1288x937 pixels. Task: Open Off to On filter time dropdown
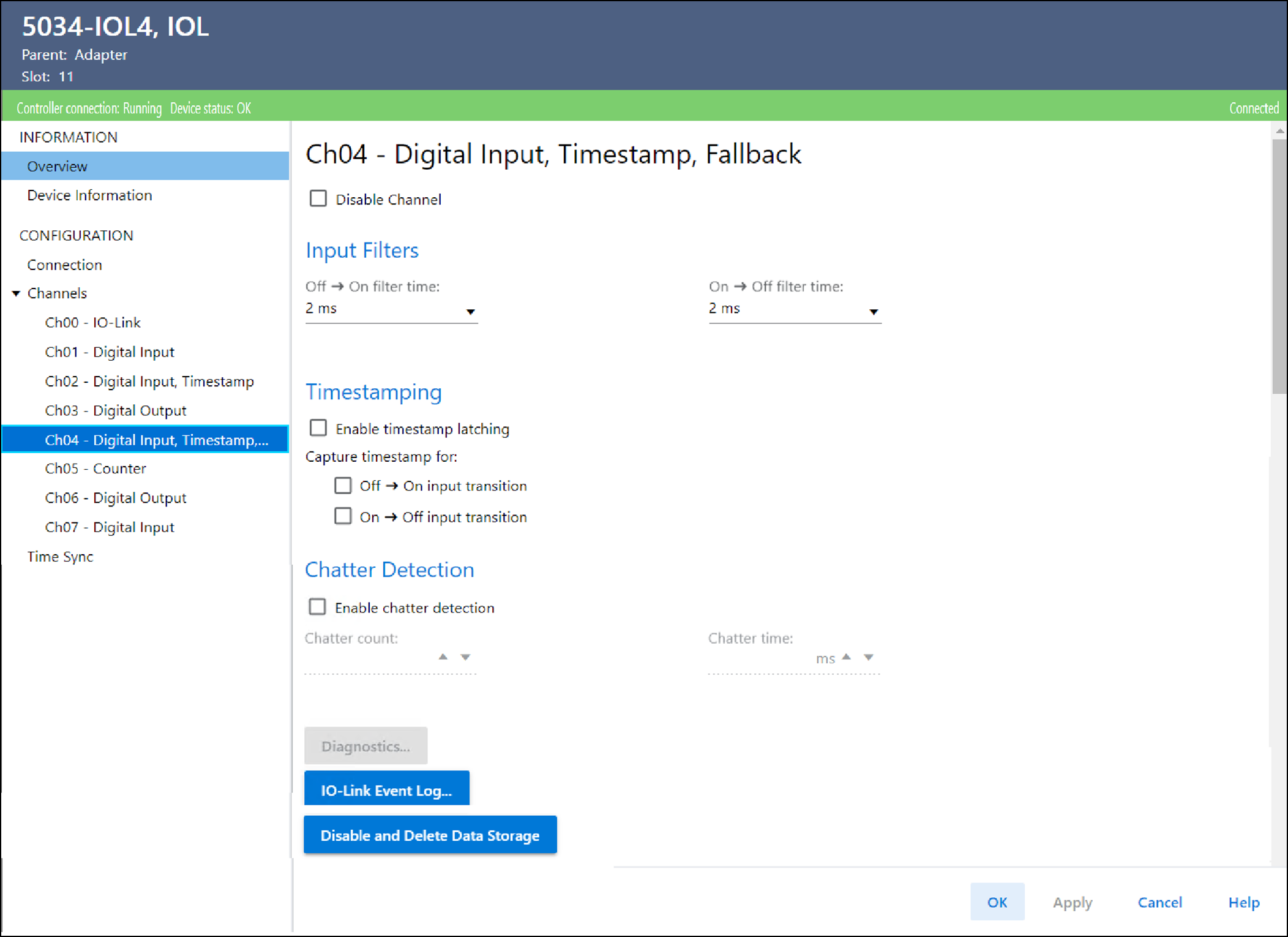(470, 312)
